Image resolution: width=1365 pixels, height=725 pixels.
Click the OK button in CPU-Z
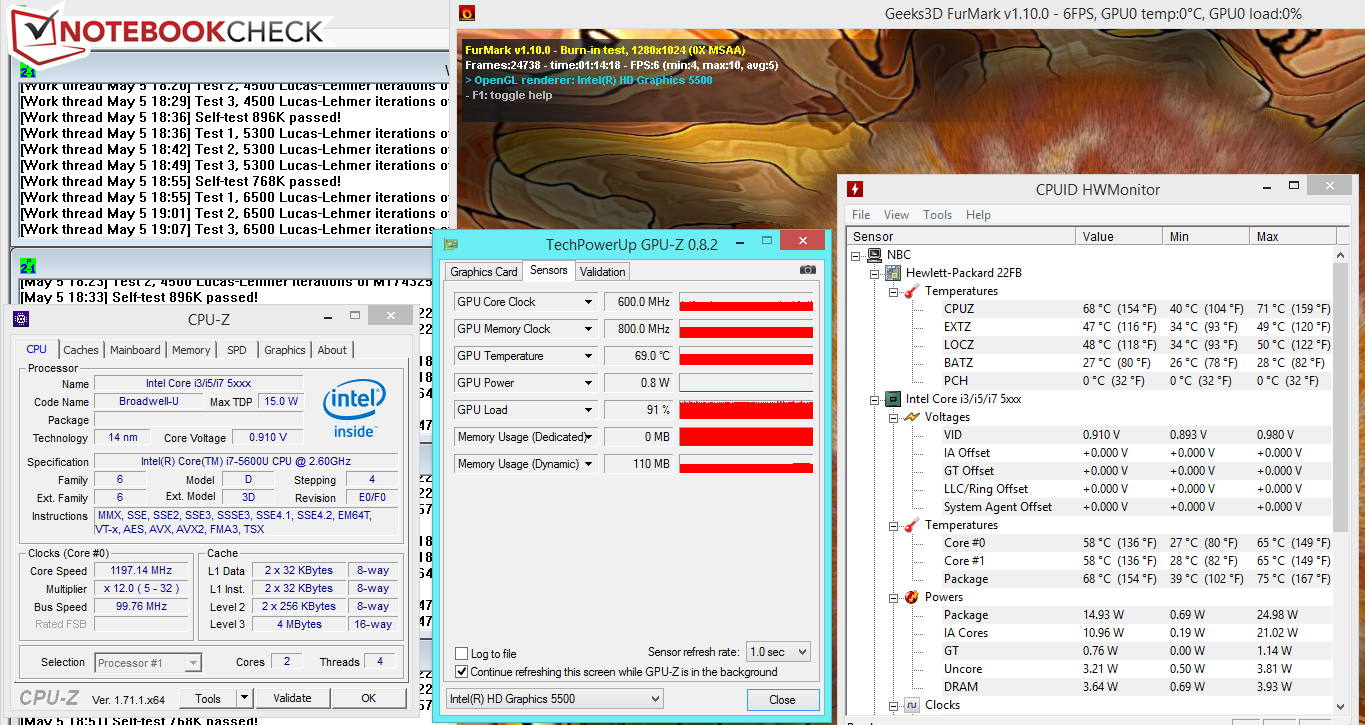tap(369, 698)
